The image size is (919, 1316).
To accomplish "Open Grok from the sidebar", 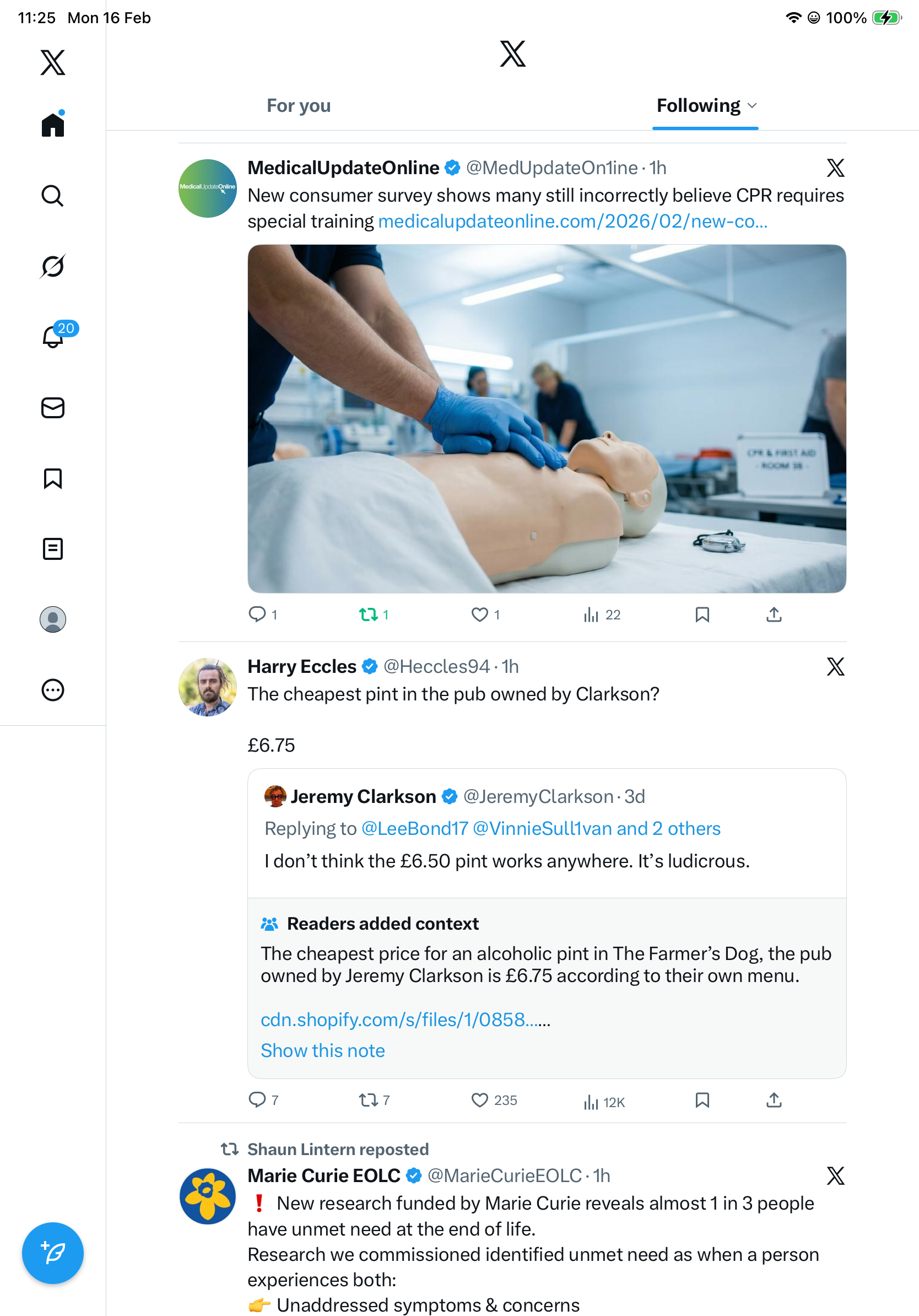I will point(53,266).
